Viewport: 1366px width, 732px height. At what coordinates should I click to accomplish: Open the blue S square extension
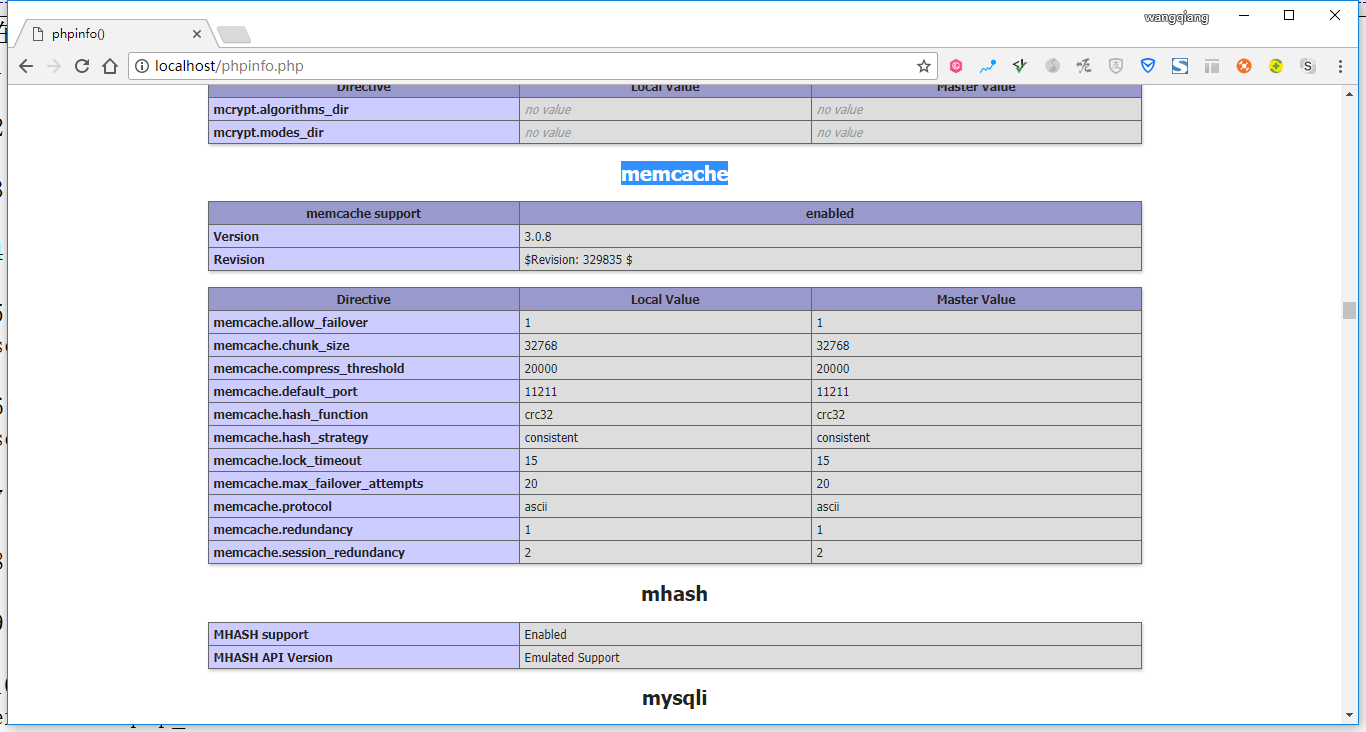[1180, 66]
